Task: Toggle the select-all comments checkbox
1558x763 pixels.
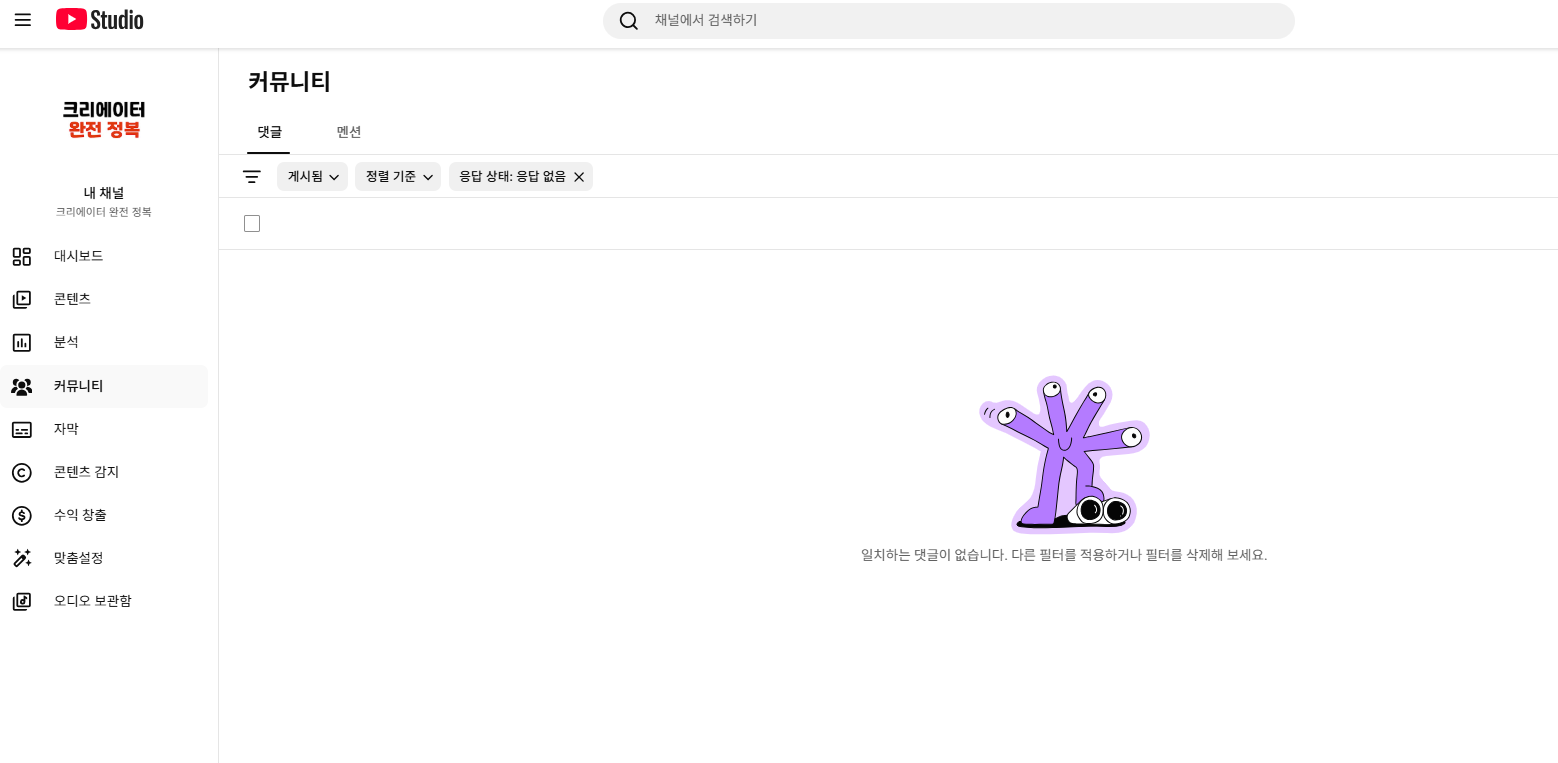Action: tap(251, 223)
